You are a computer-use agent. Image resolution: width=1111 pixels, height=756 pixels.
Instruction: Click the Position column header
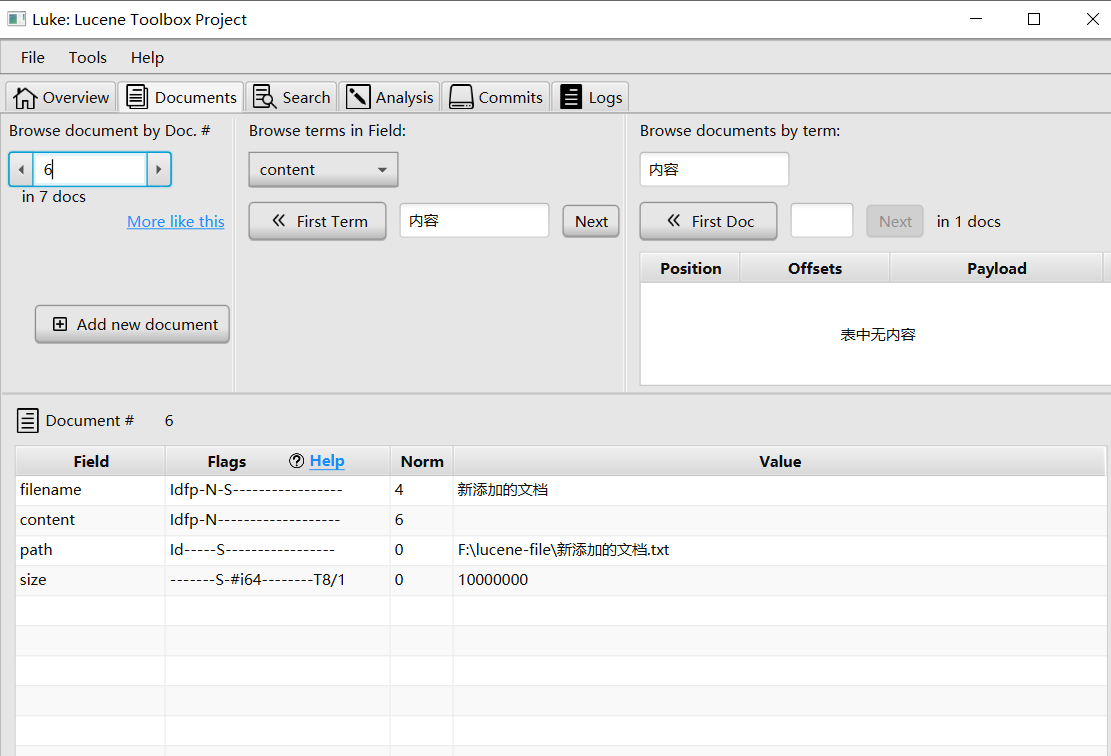pyautogui.click(x=691, y=269)
